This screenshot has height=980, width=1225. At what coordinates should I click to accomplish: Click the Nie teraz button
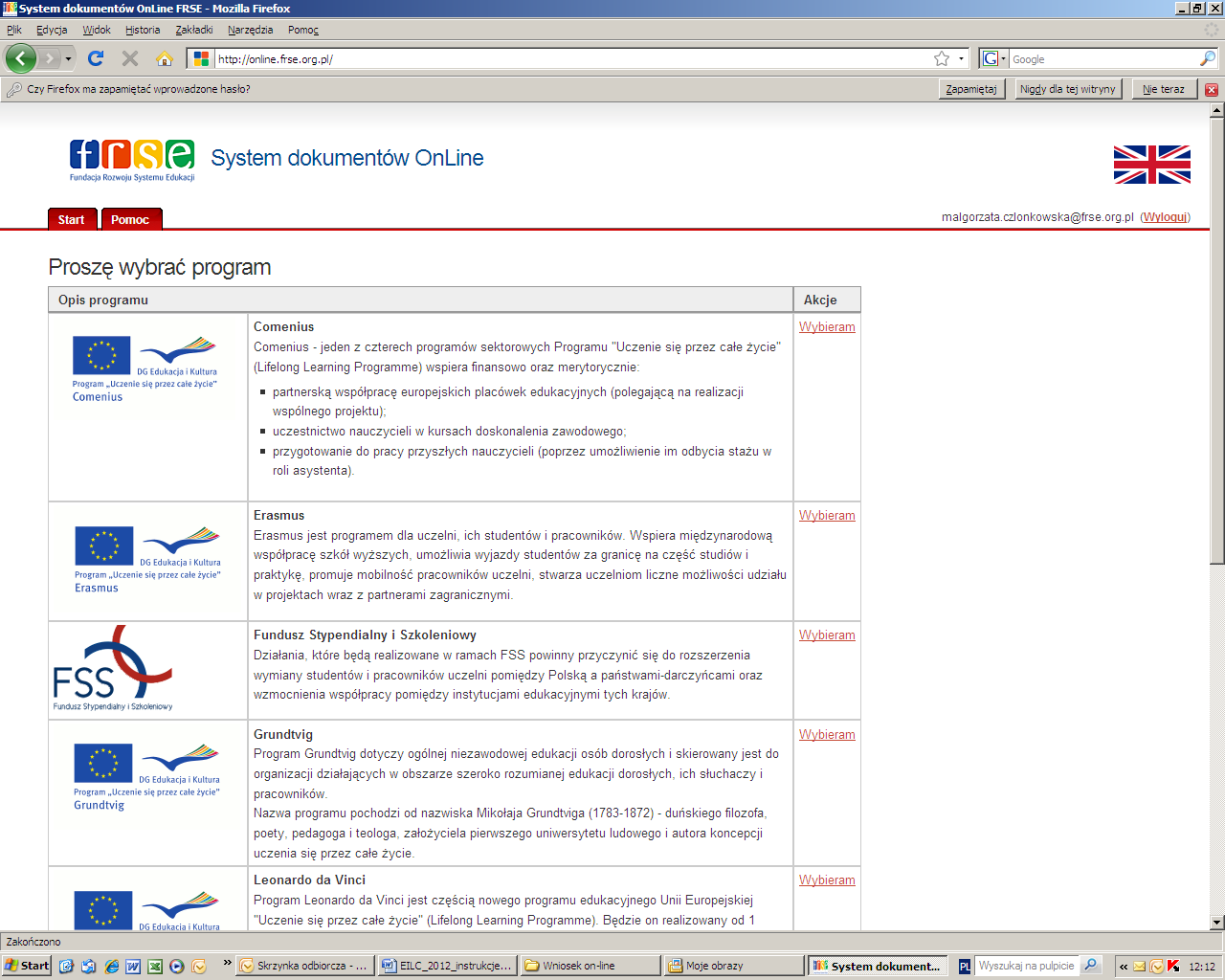point(1164,89)
